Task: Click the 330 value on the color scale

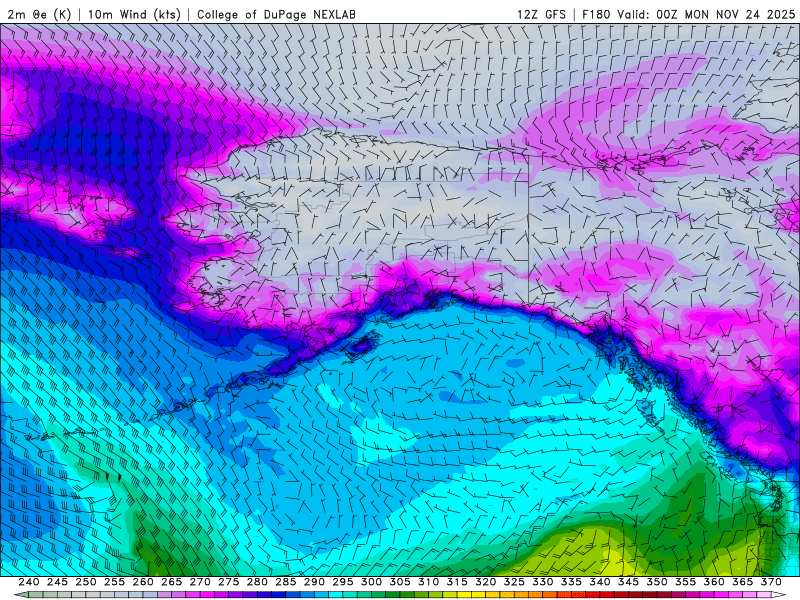Action: tap(543, 582)
